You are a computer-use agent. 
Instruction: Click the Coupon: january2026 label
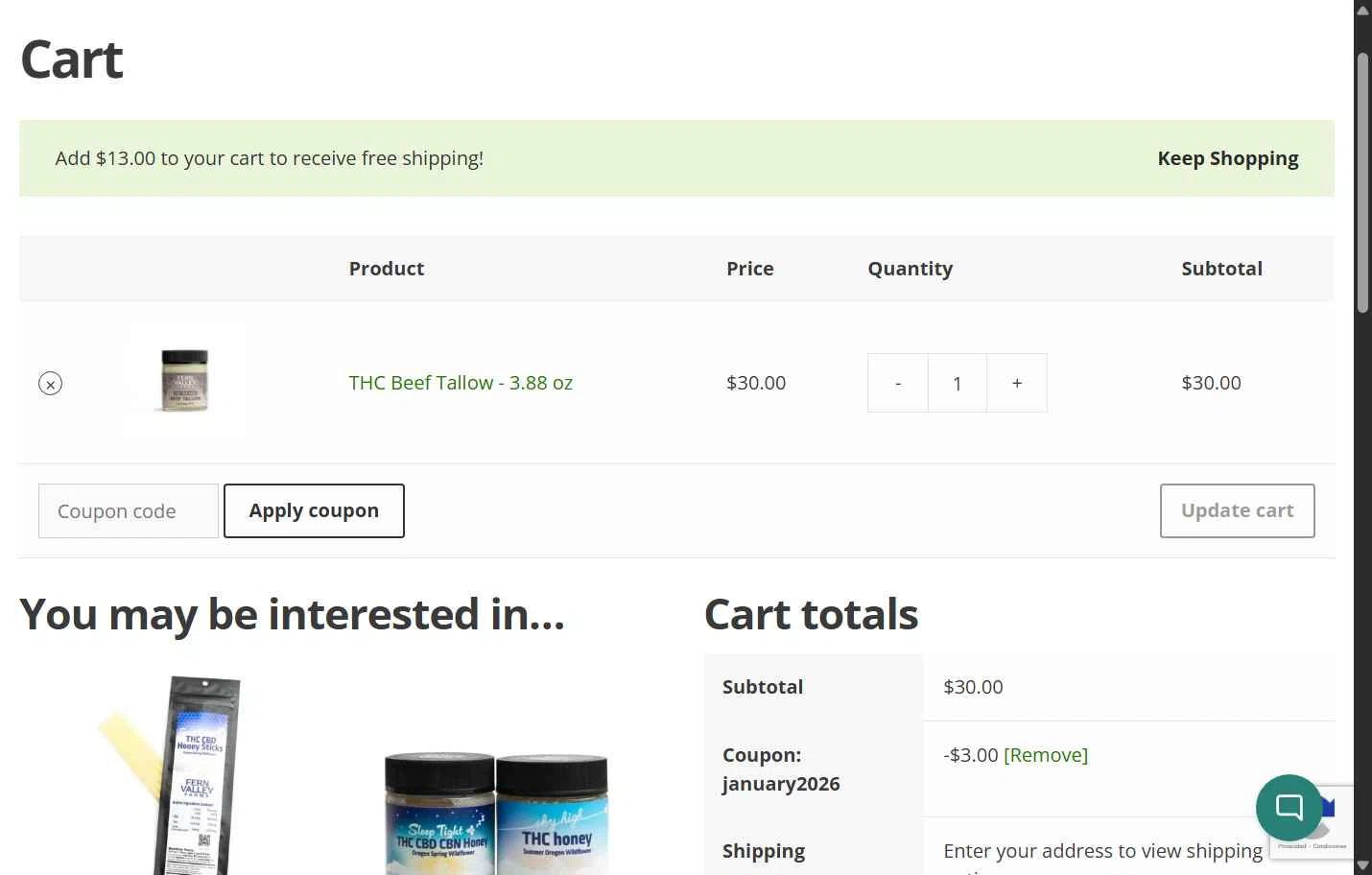[x=781, y=769]
